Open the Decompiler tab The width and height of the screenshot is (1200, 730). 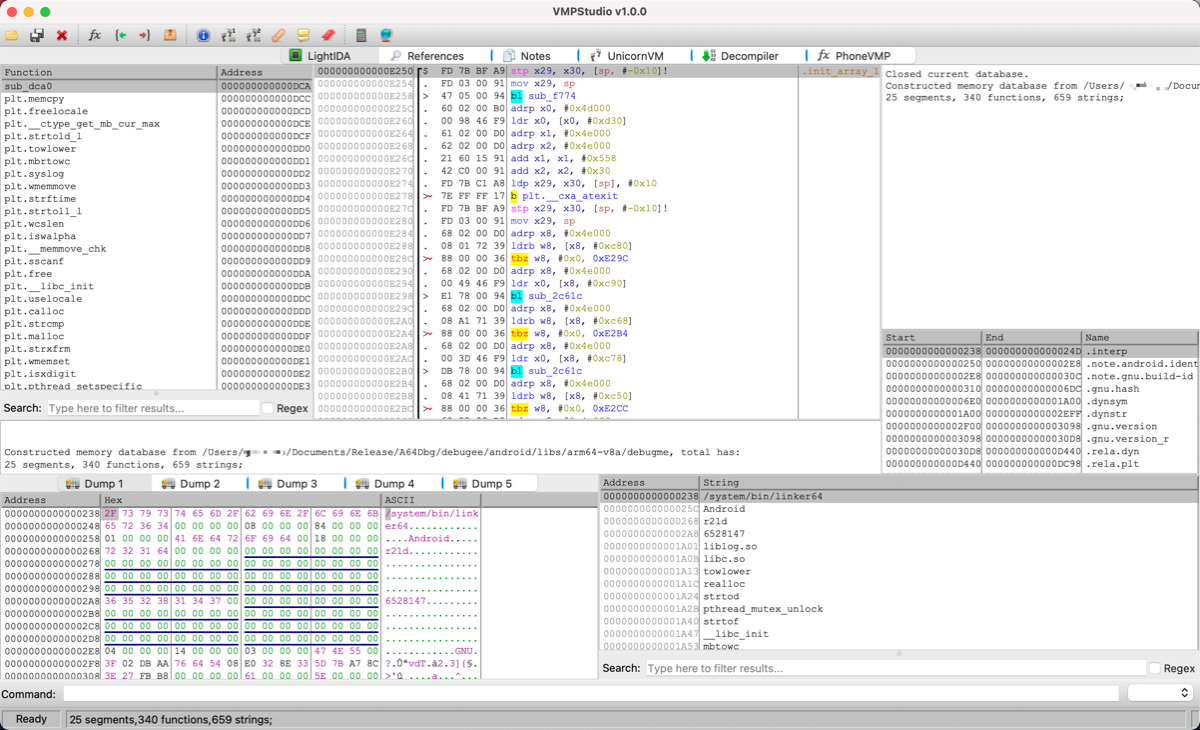click(x=740, y=56)
